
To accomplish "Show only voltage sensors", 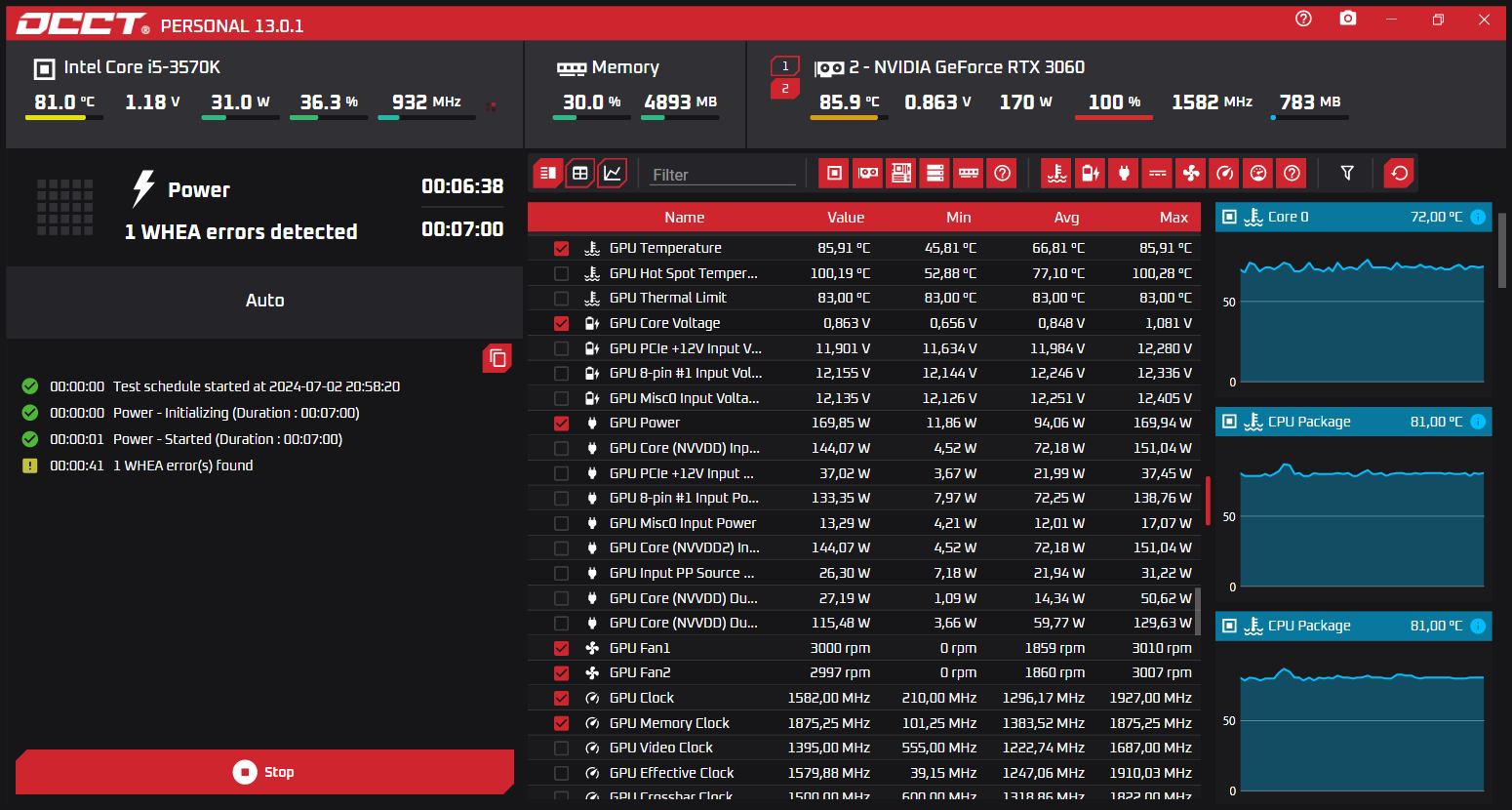I will (x=1091, y=174).
